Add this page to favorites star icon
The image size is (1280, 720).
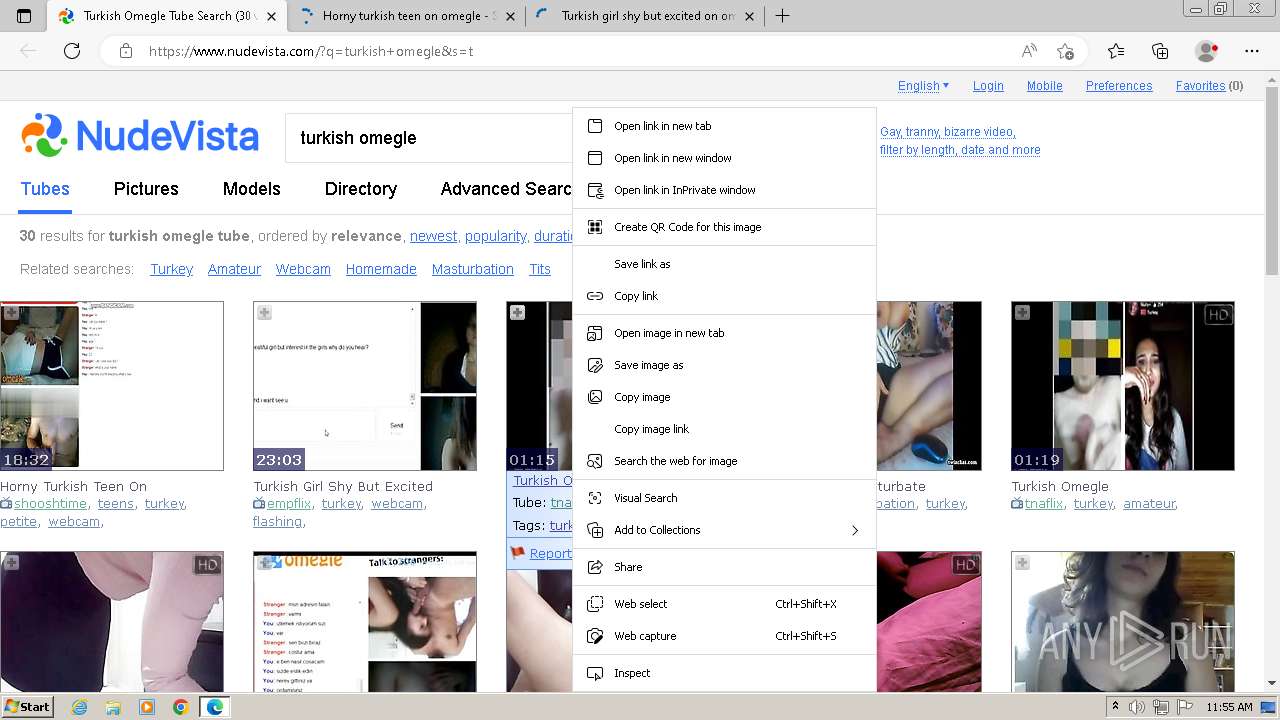1065,51
